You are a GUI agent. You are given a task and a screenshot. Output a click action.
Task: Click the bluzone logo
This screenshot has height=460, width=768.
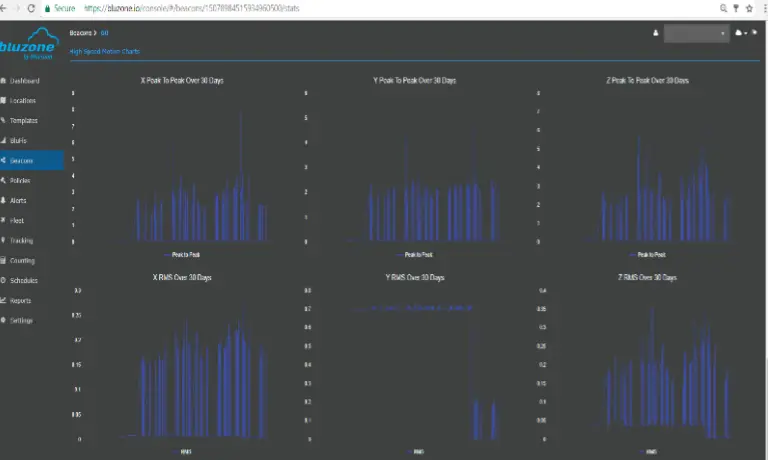tap(28, 44)
